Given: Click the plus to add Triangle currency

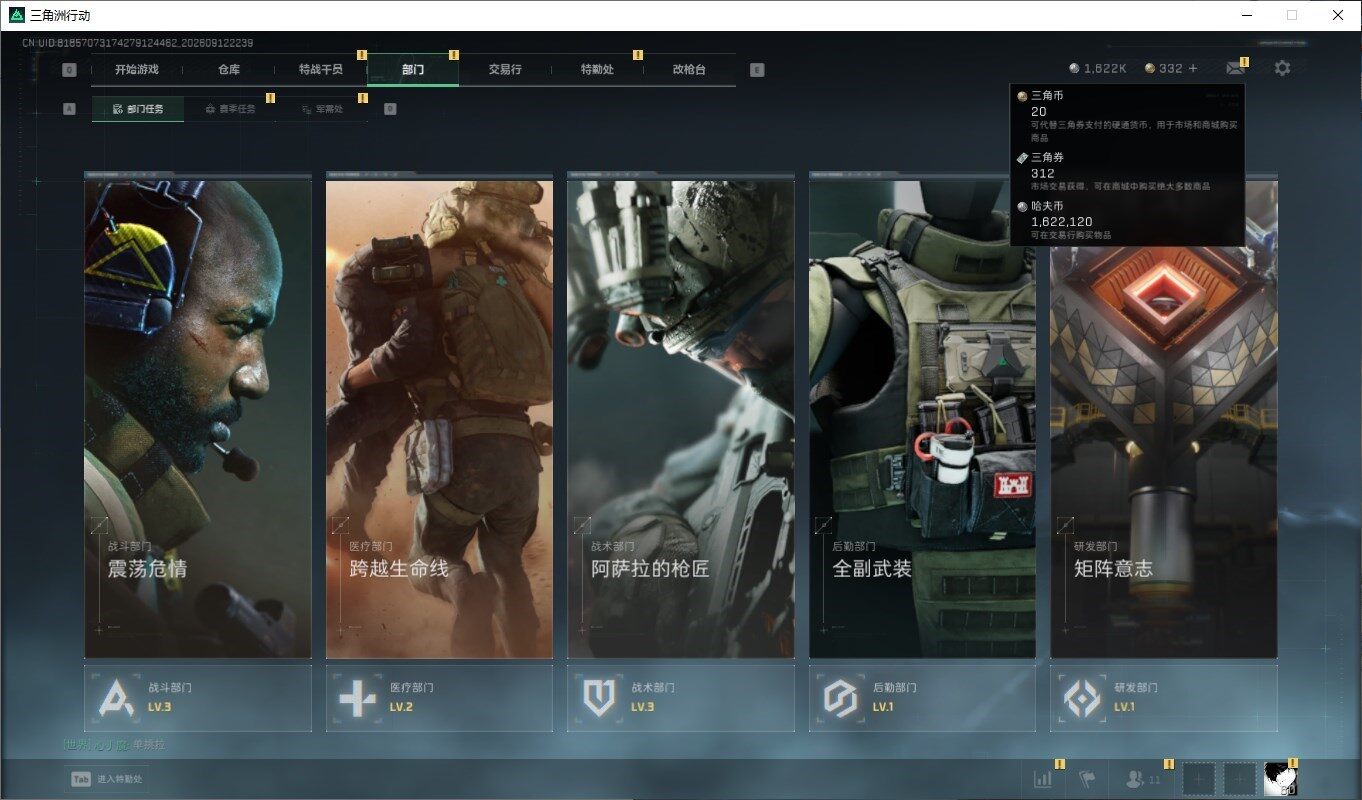Looking at the screenshot, I should [x=1193, y=68].
